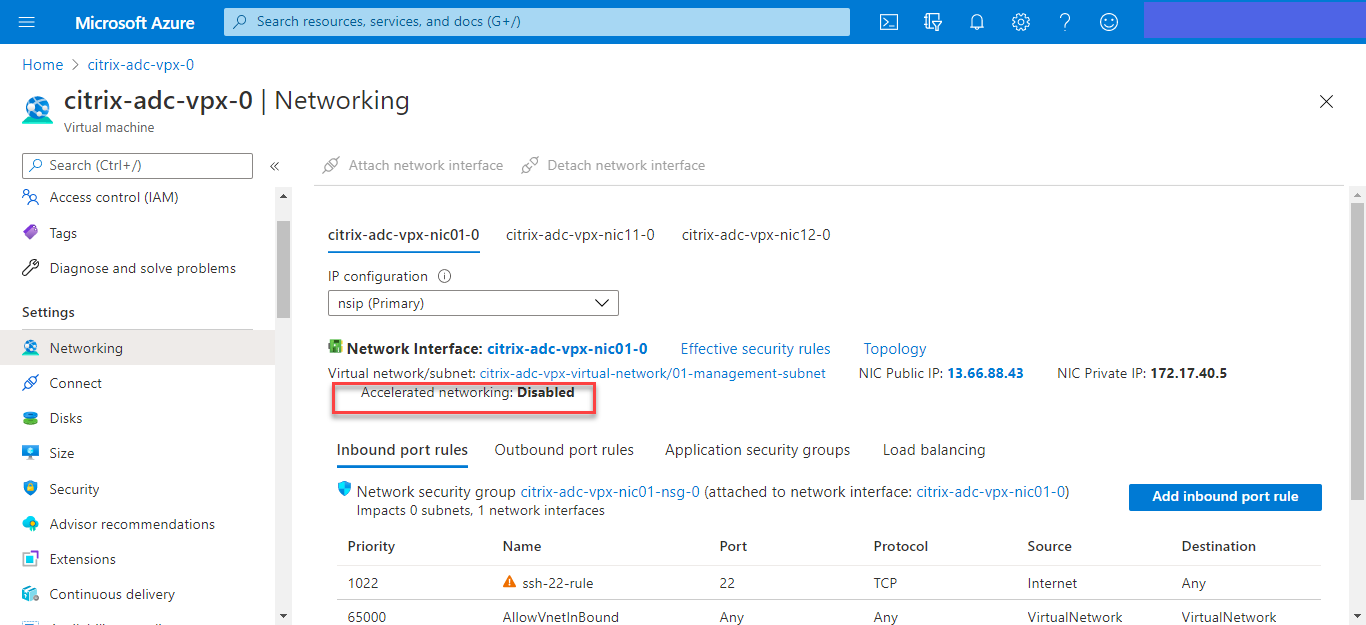Viewport: 1366px width, 625px height.
Task: Click the Security shield icon in sidebar
Action: [31, 489]
